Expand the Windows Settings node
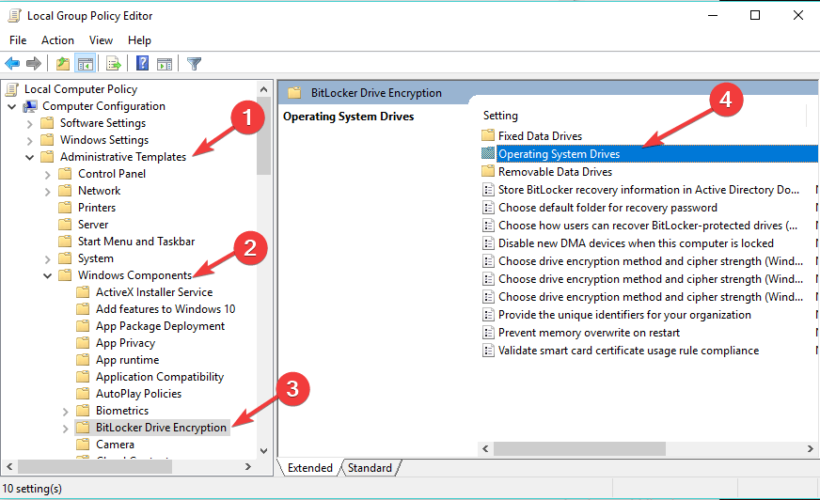The height and width of the screenshot is (500, 820). click(x=30, y=141)
